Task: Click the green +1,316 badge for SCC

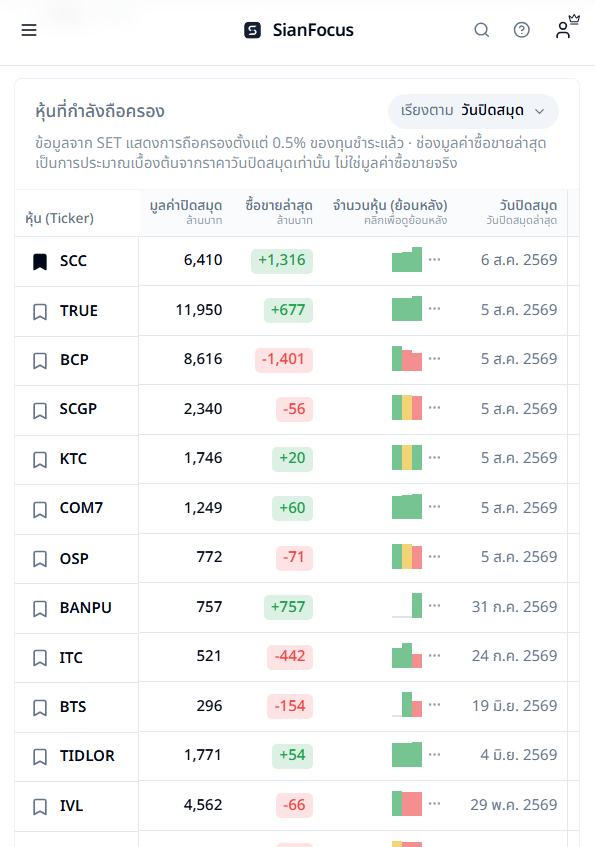Action: [282, 260]
